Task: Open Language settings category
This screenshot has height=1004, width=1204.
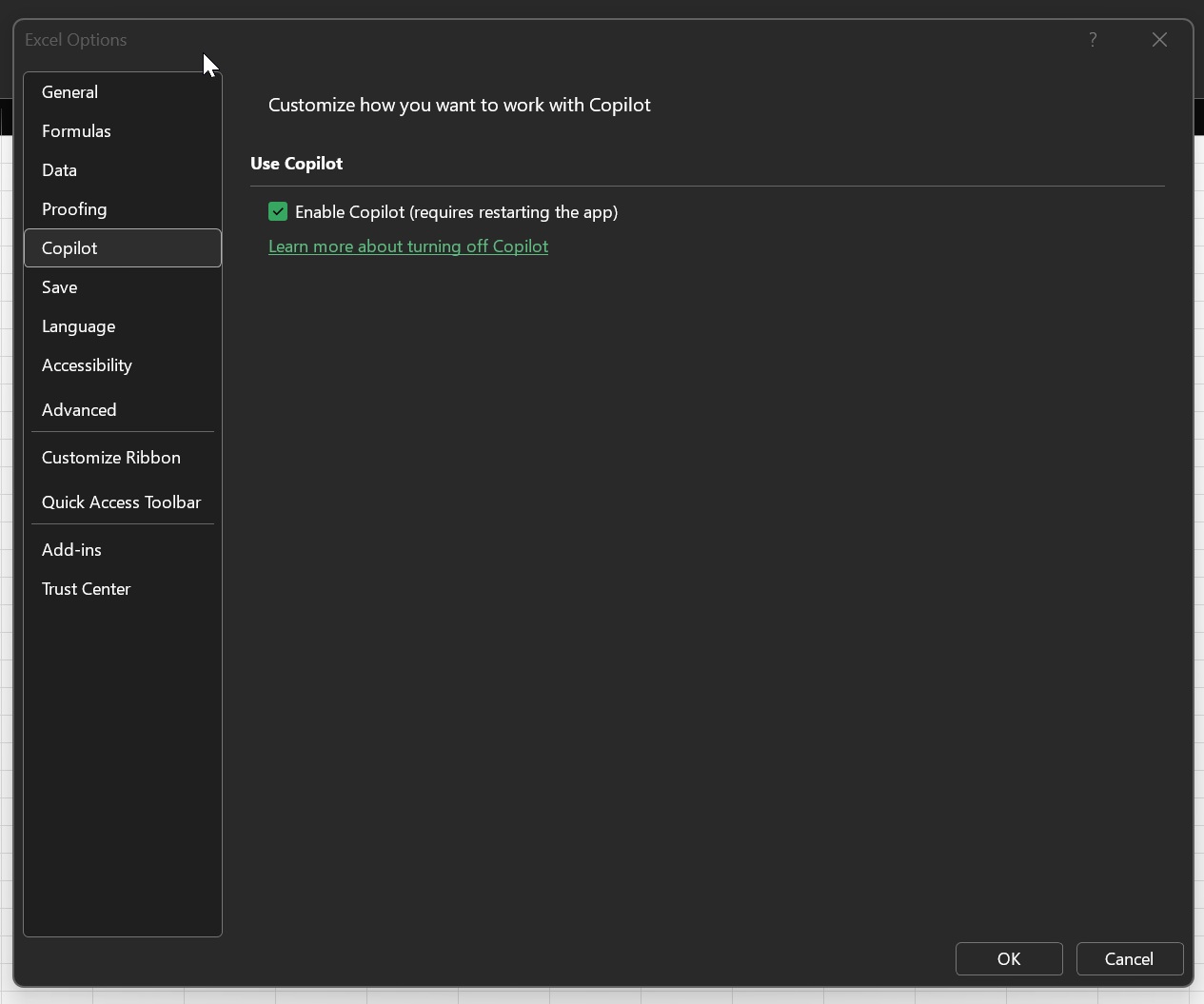Action: pos(123,326)
